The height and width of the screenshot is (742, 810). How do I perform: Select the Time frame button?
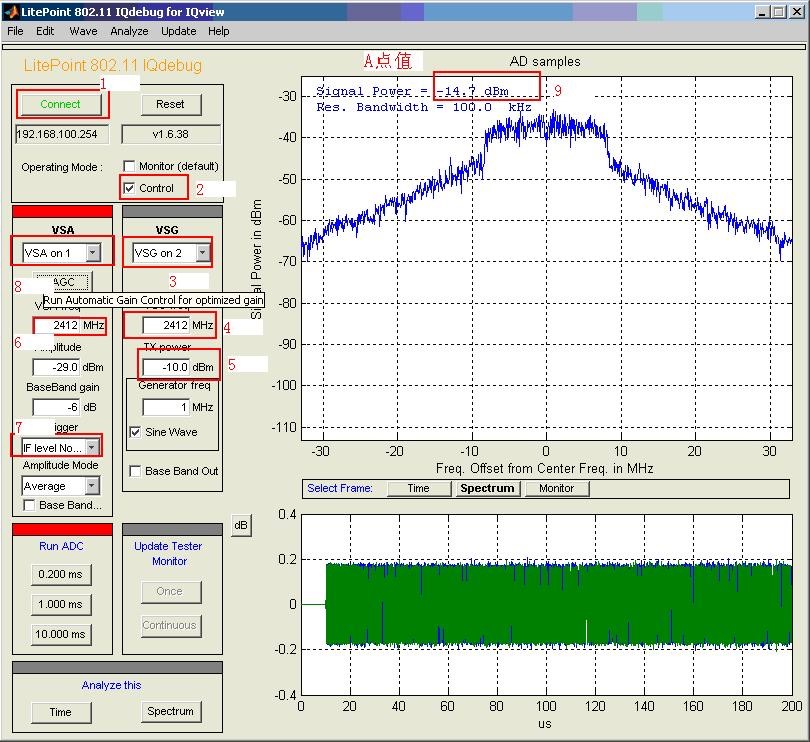pyautogui.click(x=418, y=488)
